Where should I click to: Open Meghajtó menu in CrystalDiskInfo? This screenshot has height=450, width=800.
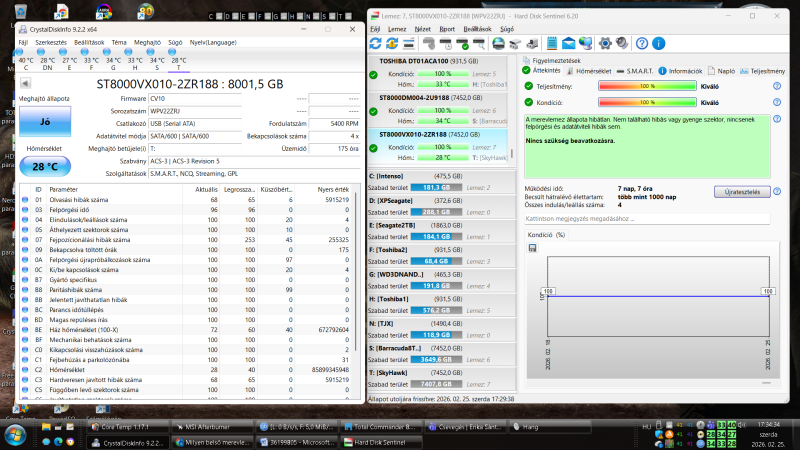147,42
